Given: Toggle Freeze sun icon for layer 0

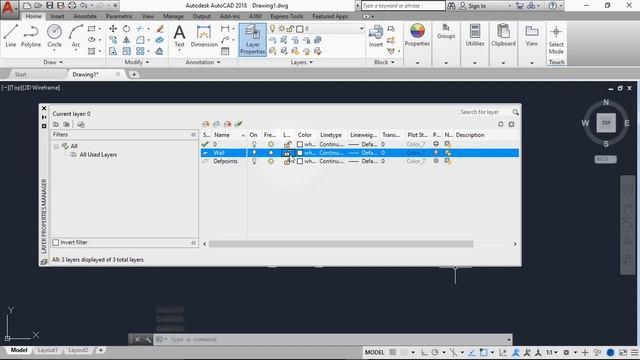Looking at the screenshot, I should [271, 144].
